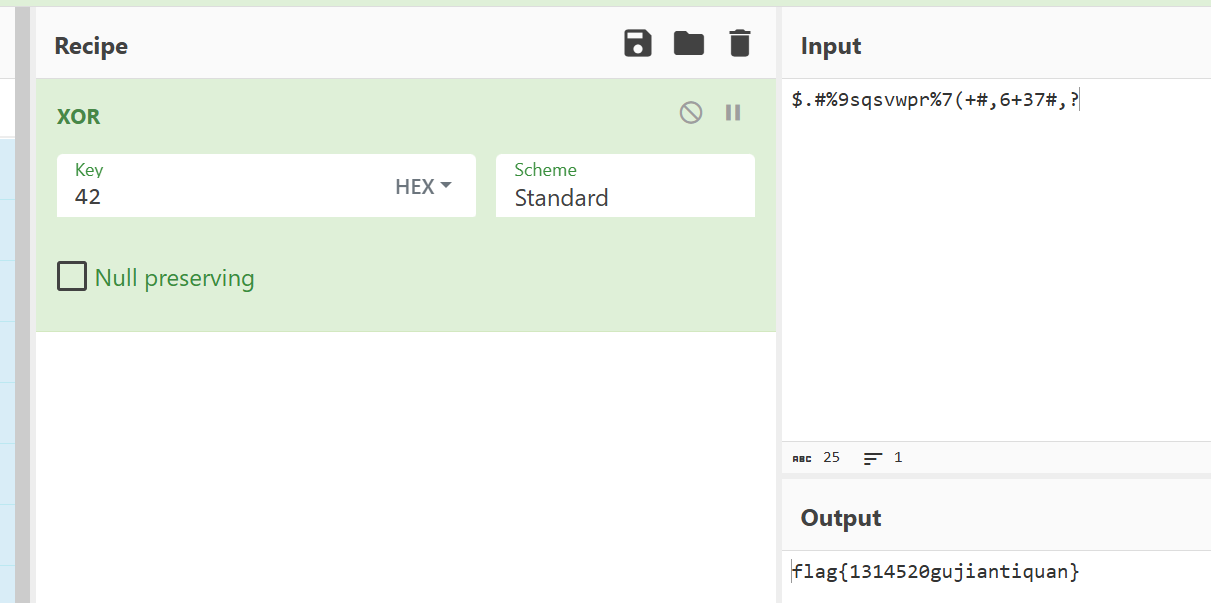Click the character count icon under Input
Viewport: 1211px width, 603px height.
tap(802, 458)
